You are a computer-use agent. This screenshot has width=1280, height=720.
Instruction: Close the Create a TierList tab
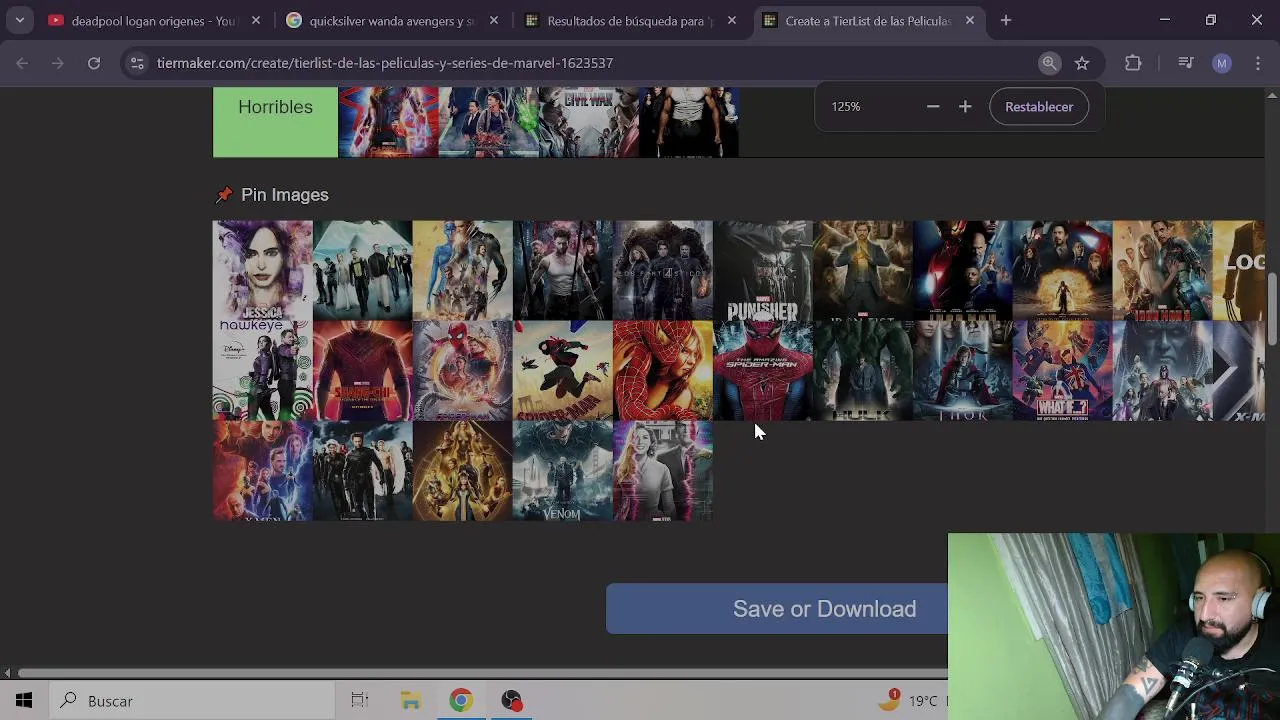tap(970, 20)
